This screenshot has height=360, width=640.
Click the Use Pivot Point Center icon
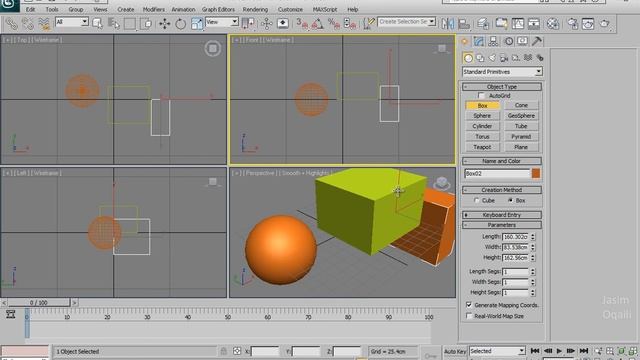coord(248,24)
